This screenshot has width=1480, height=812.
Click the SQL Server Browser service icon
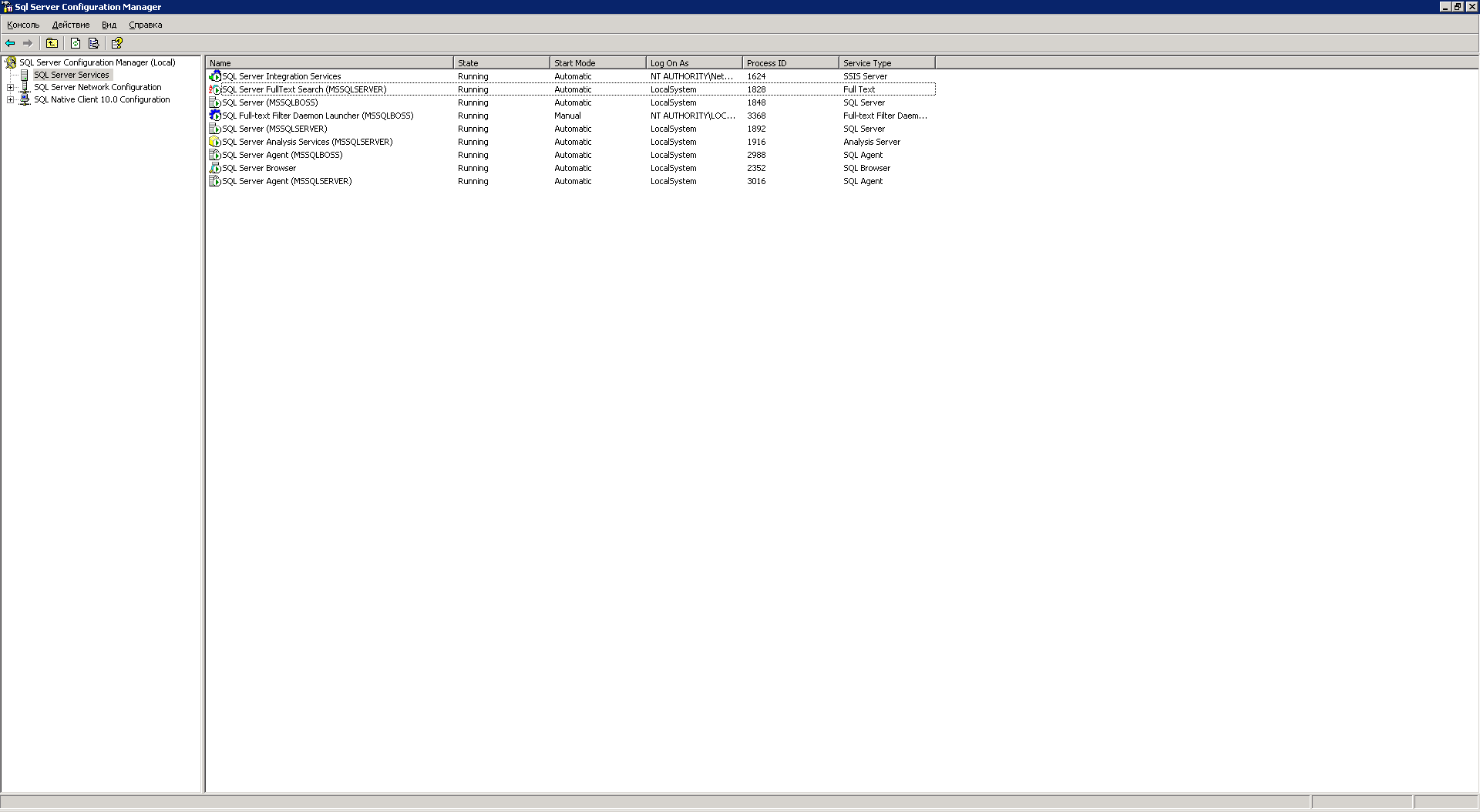(215, 168)
